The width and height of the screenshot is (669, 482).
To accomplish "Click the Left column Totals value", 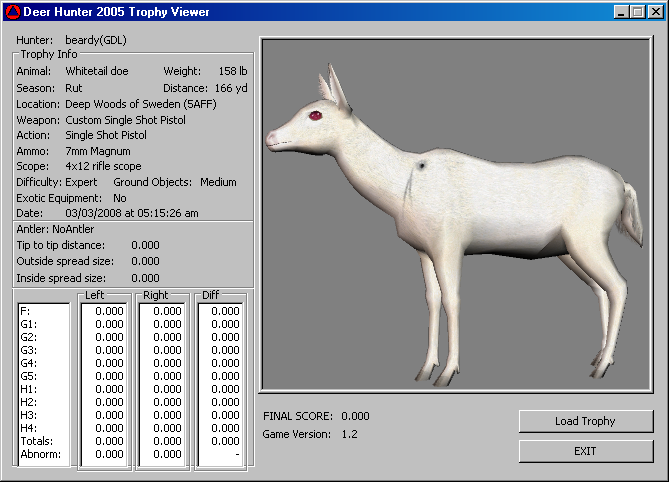I will click(109, 441).
